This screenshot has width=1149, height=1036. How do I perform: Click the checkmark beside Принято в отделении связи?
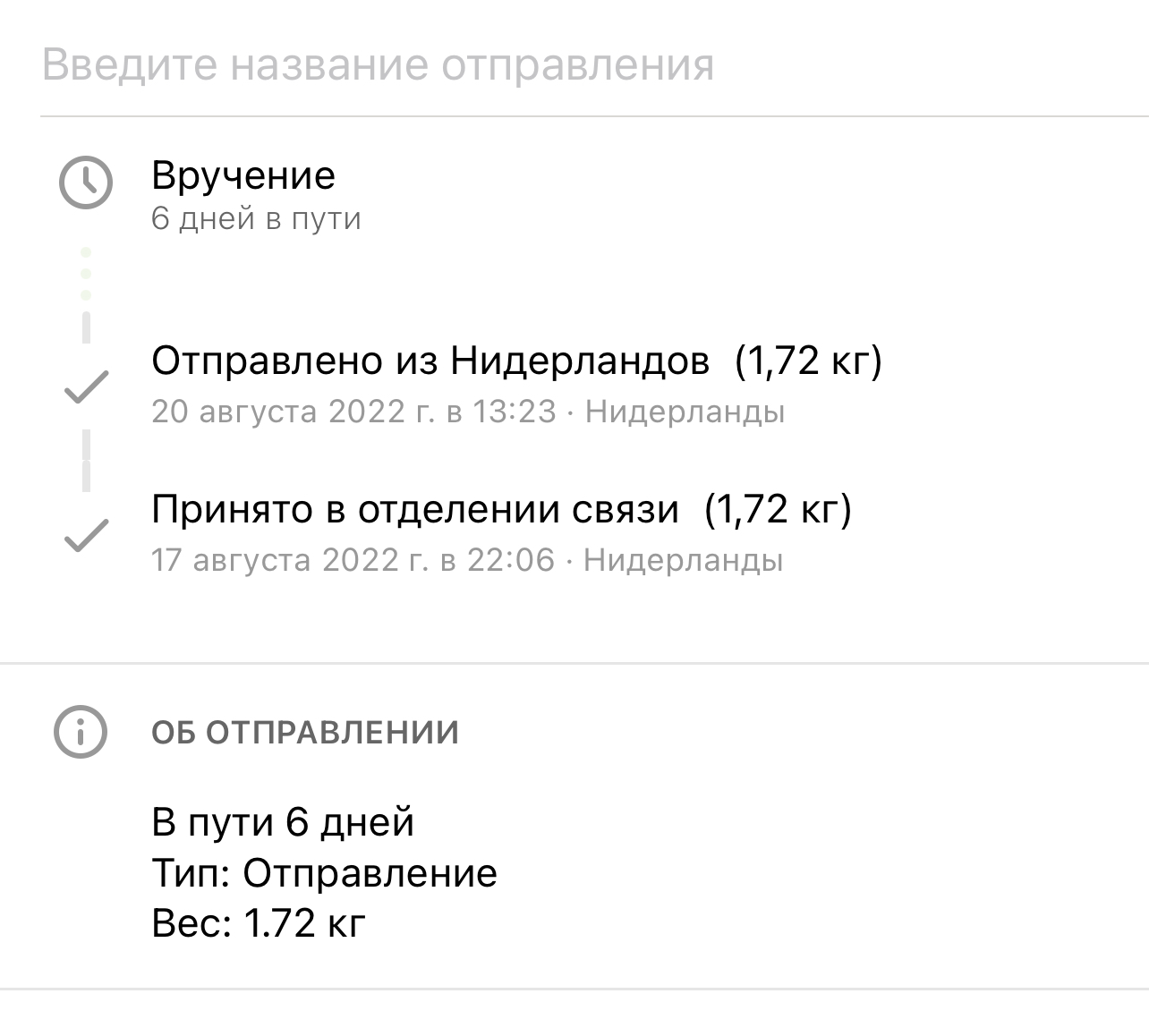tap(86, 535)
